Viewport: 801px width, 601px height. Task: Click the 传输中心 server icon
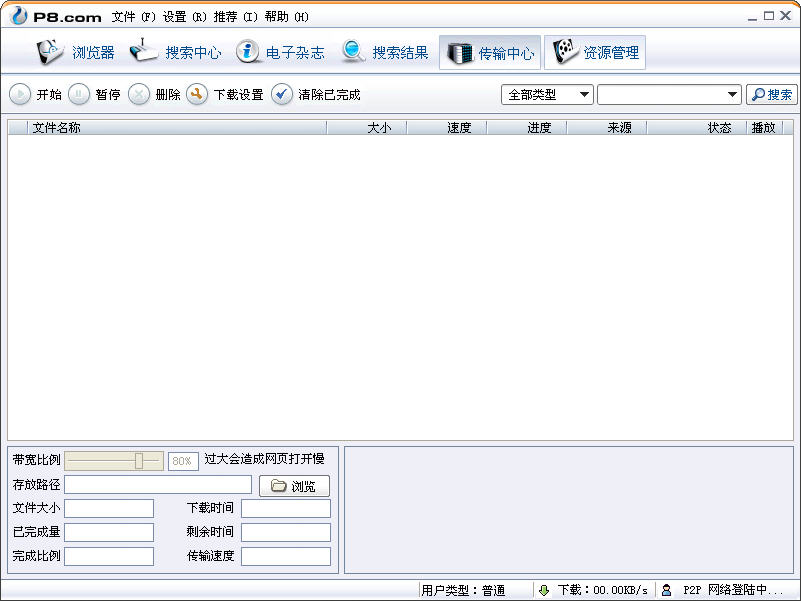[460, 53]
